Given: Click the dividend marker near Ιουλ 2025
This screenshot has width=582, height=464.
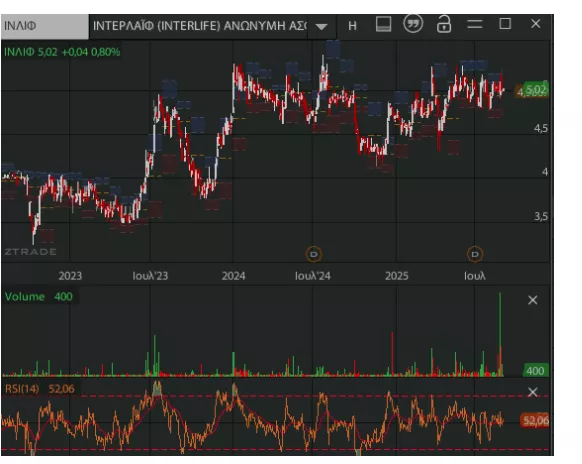Looking at the screenshot, I should [x=475, y=254].
